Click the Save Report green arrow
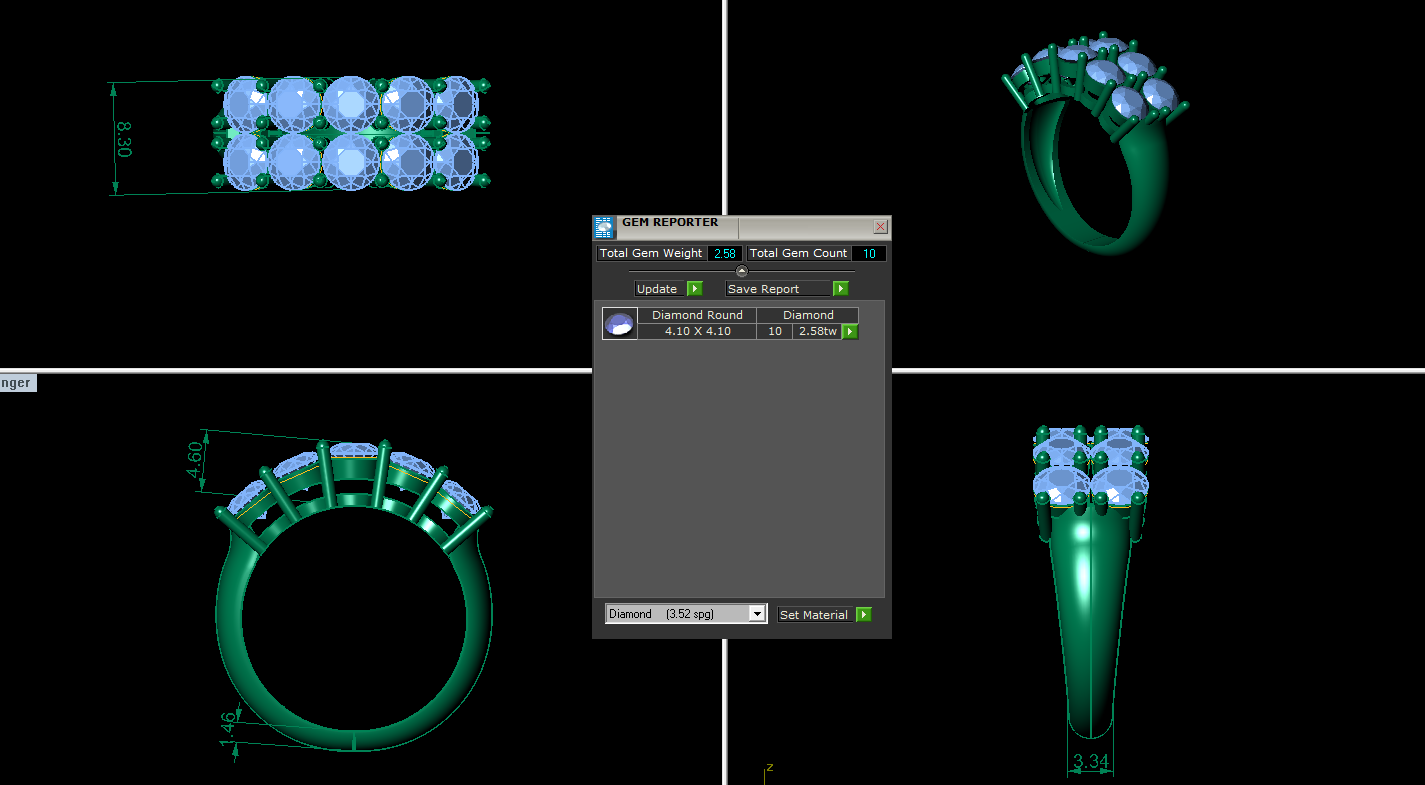This screenshot has width=1425, height=785. pyautogui.click(x=841, y=289)
